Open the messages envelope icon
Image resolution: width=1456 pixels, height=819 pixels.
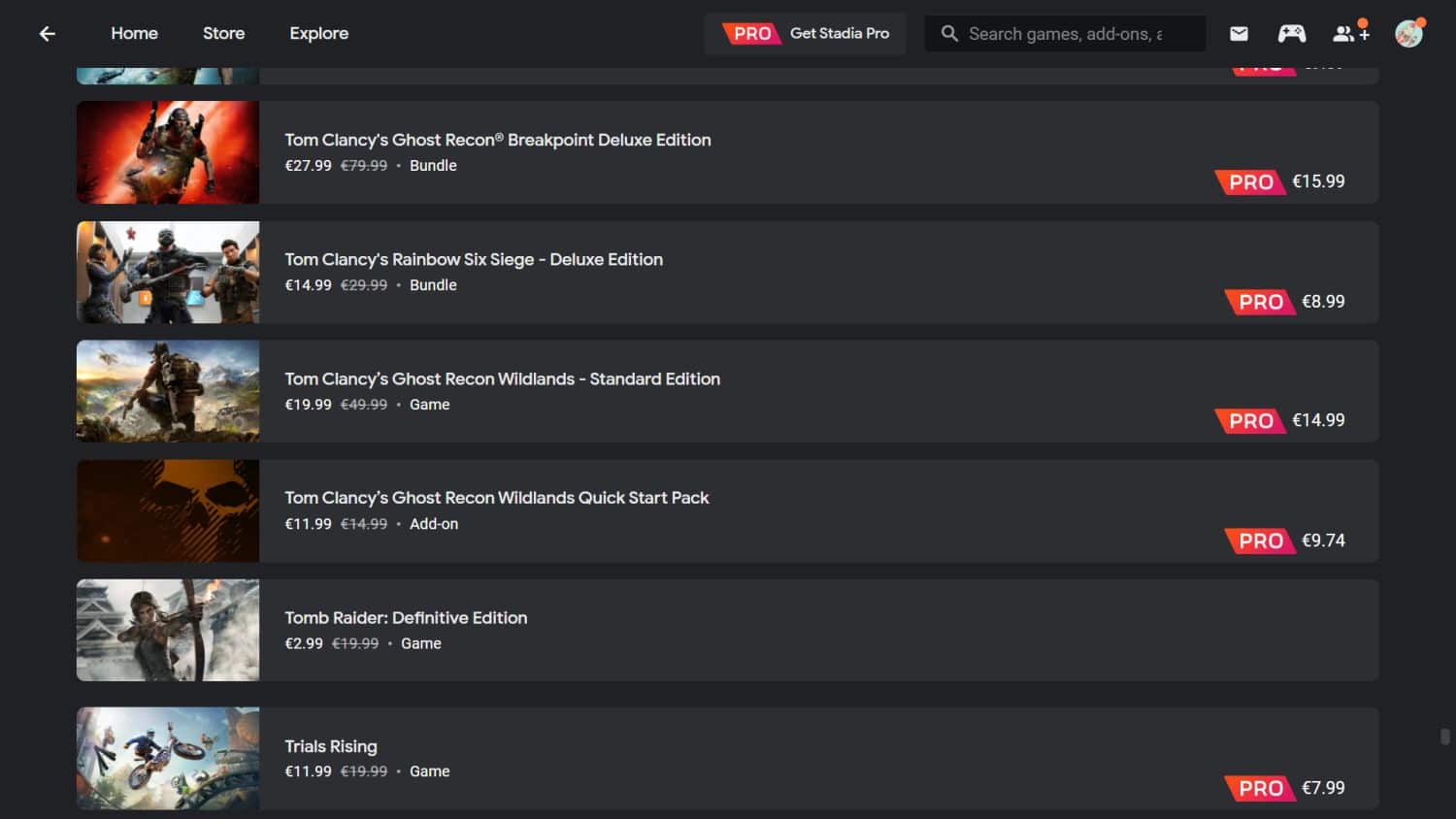pyautogui.click(x=1239, y=34)
